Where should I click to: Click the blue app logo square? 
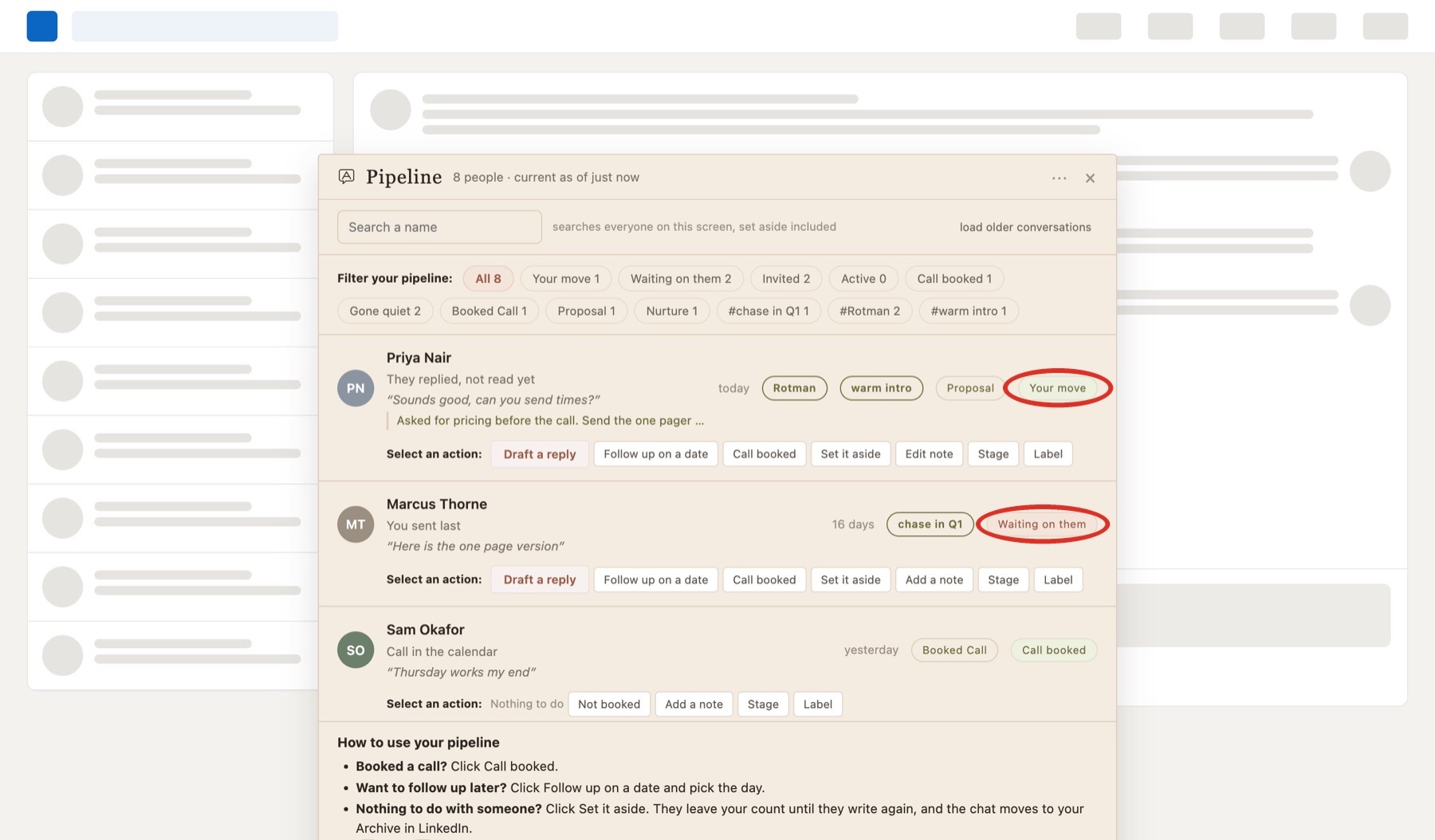pos(42,26)
